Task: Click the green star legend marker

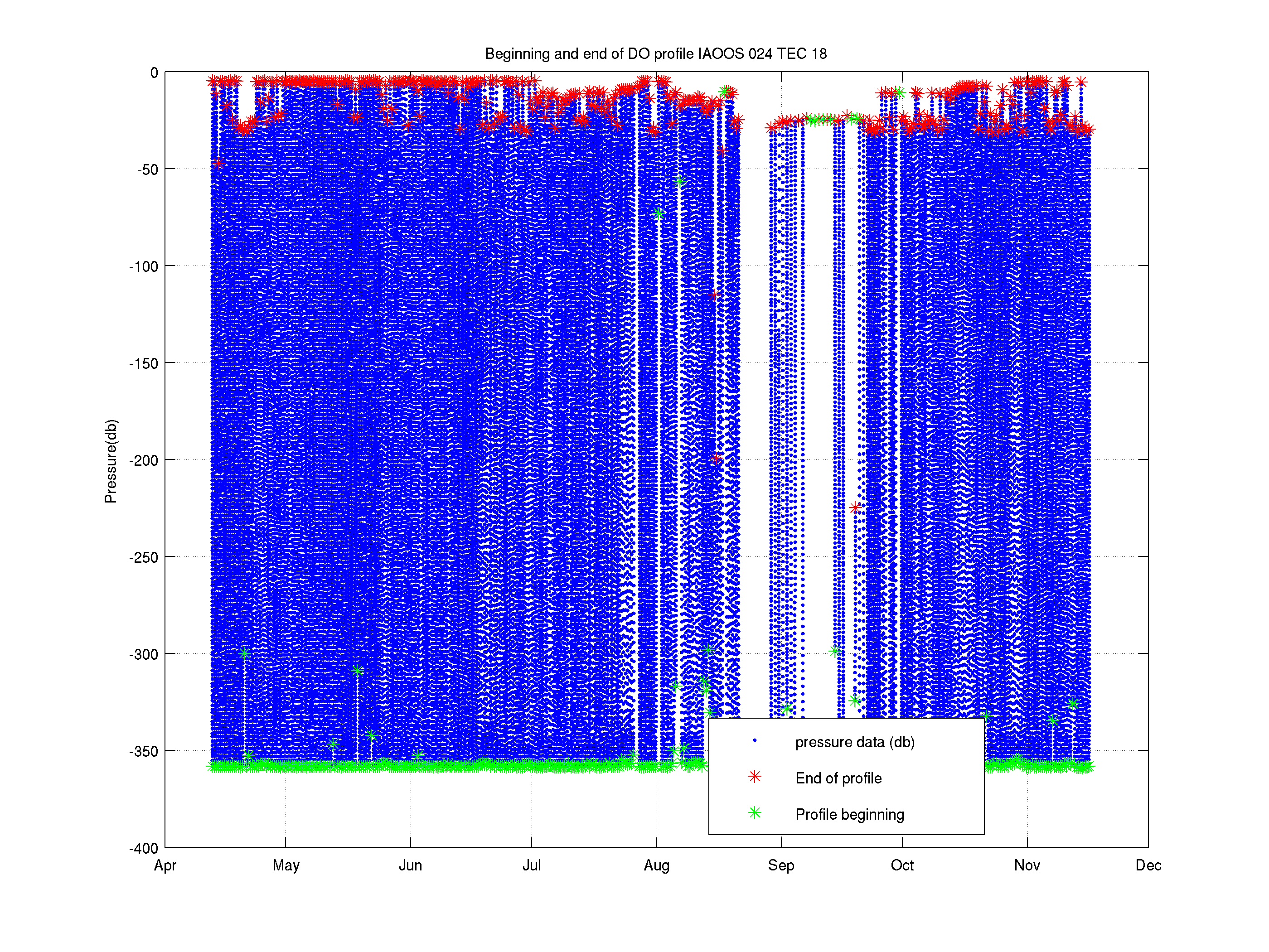Action: click(755, 812)
